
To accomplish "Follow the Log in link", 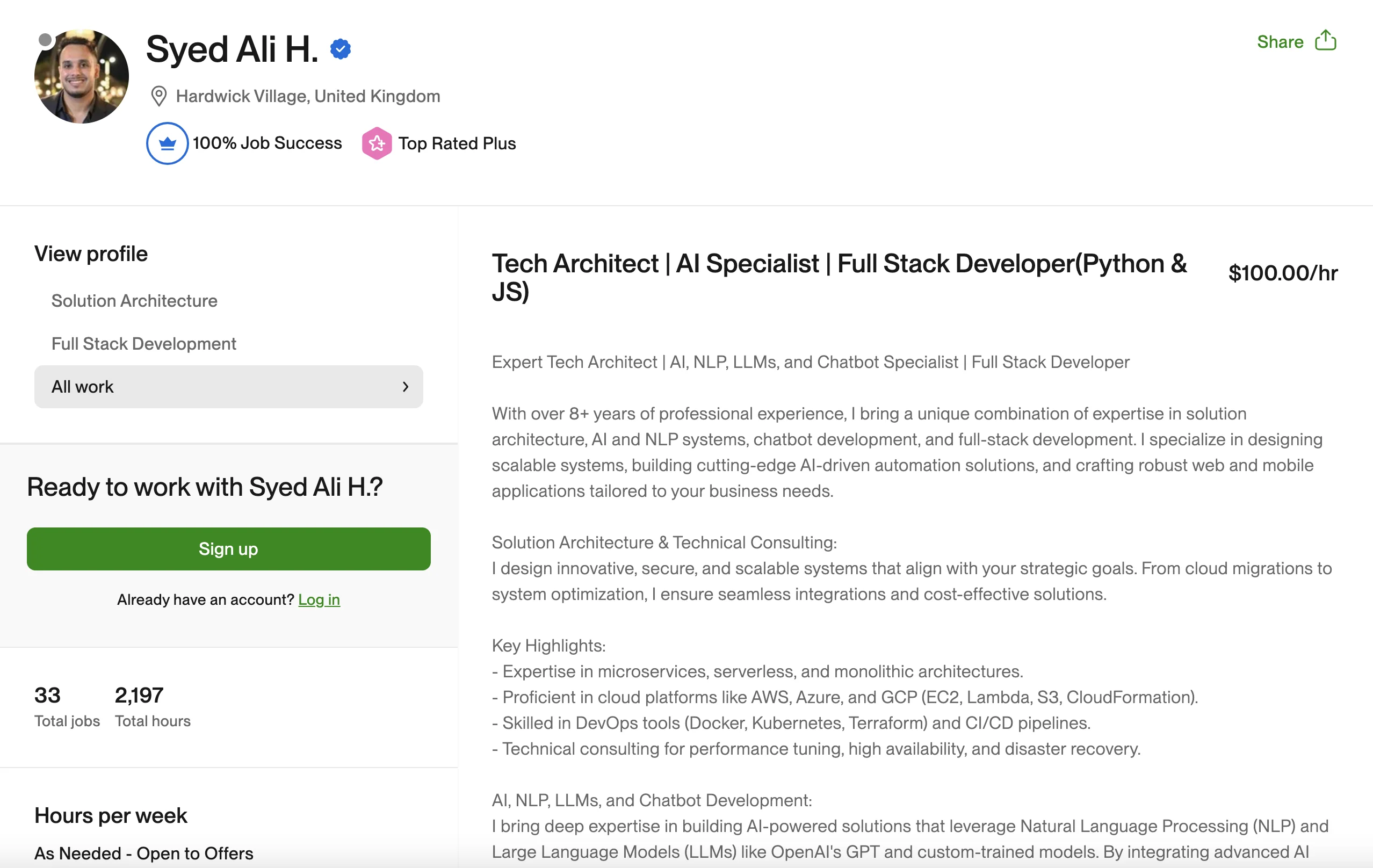I will click(319, 599).
